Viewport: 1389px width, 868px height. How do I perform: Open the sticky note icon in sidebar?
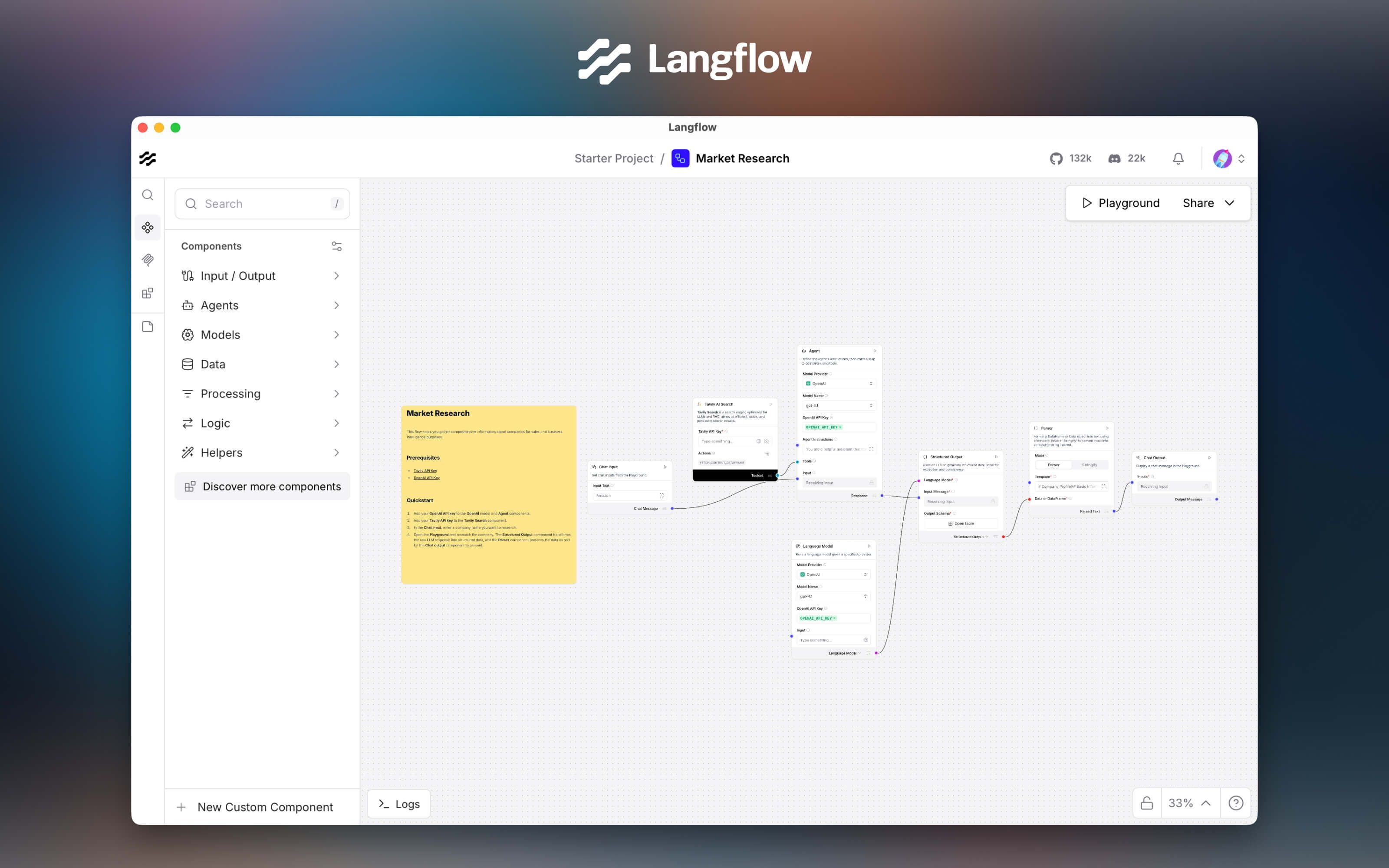(148, 327)
